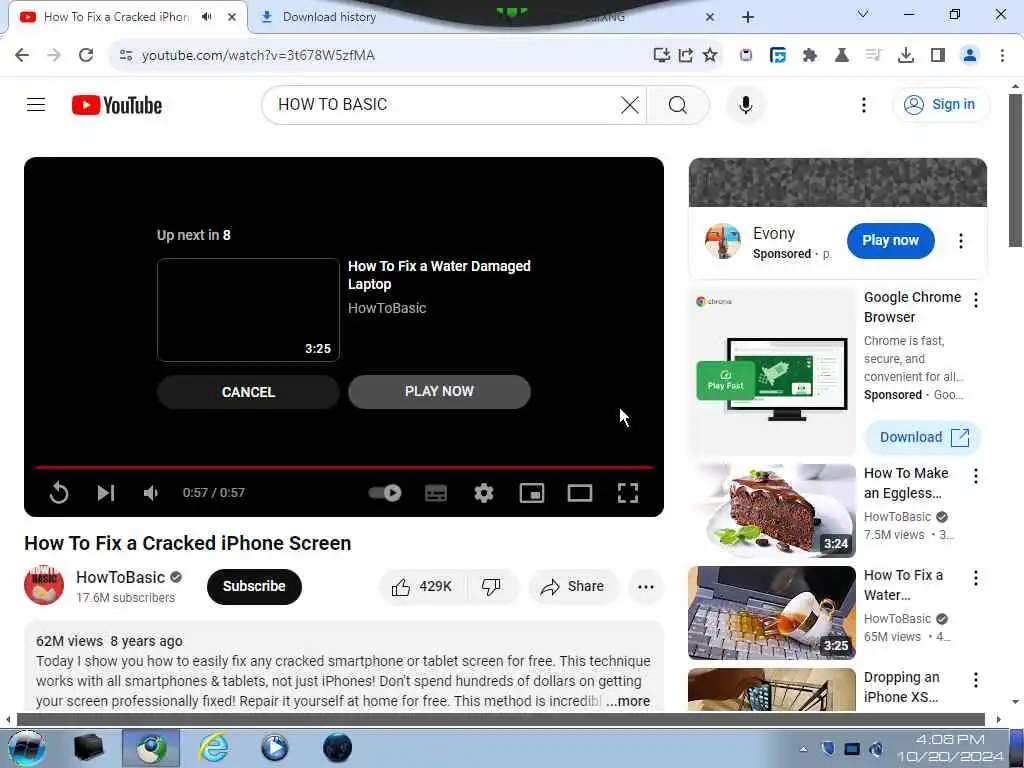Open Evony ad options menu
1024x768 pixels.
tap(960, 241)
